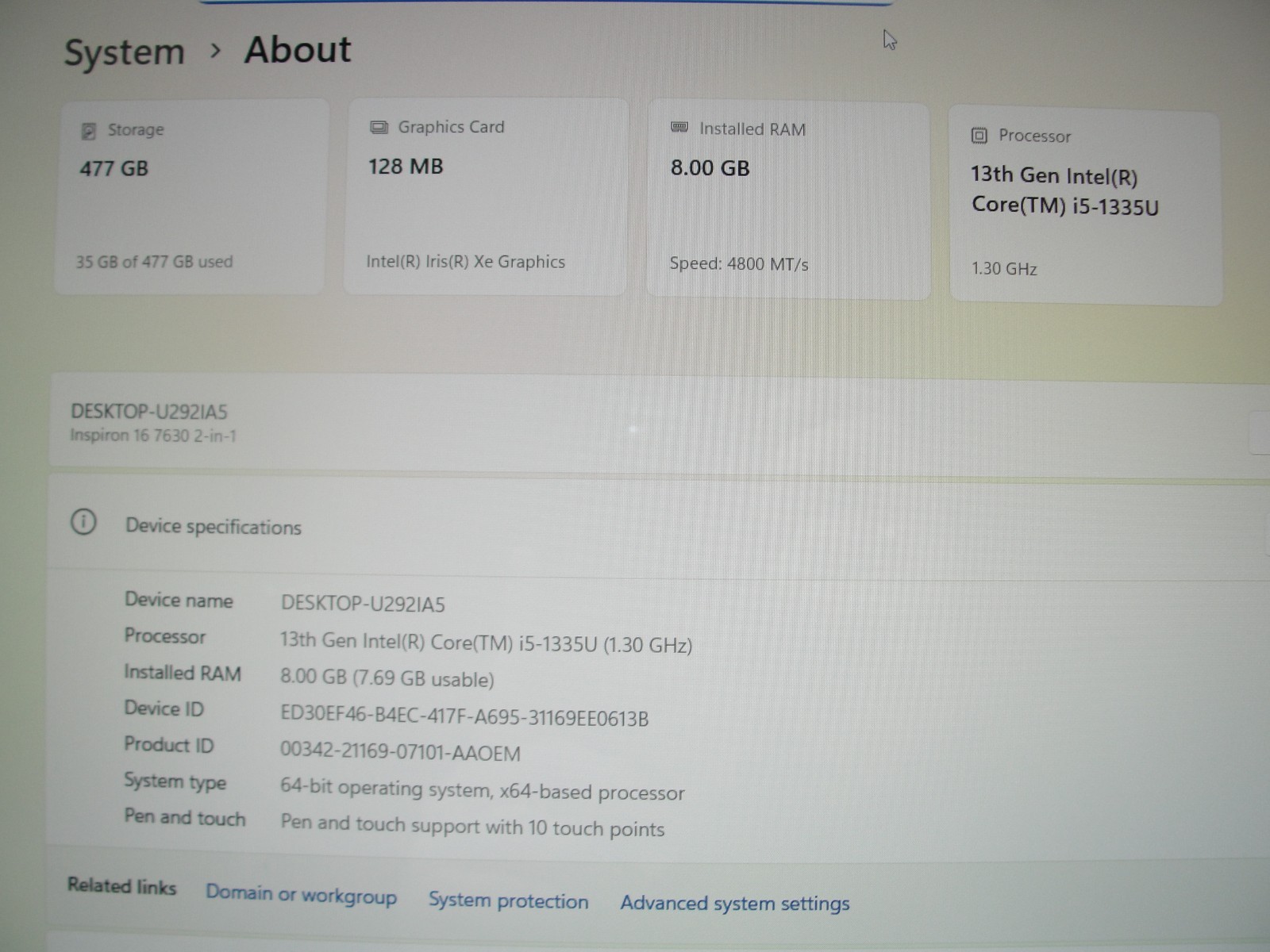
Task: Click the DESKTOP-U292IA5 heading text
Action: pos(149,412)
